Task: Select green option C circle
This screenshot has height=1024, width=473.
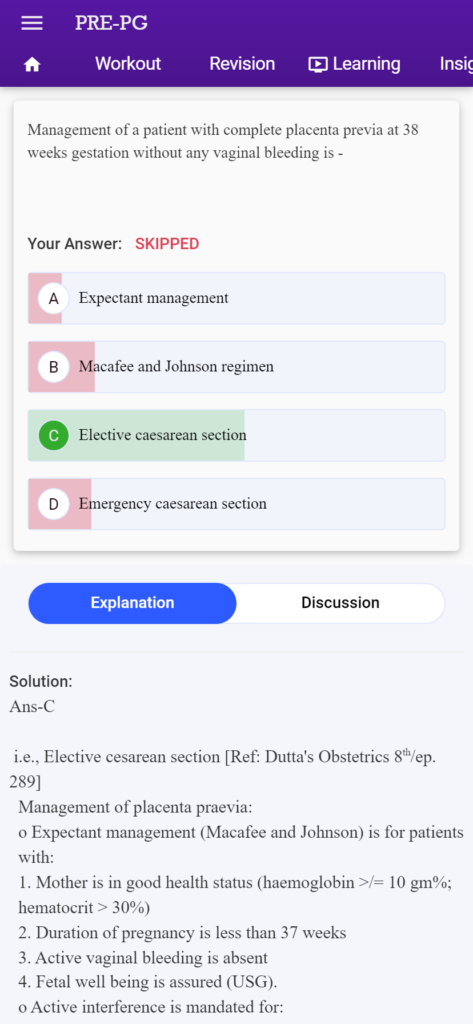Action: pos(54,436)
